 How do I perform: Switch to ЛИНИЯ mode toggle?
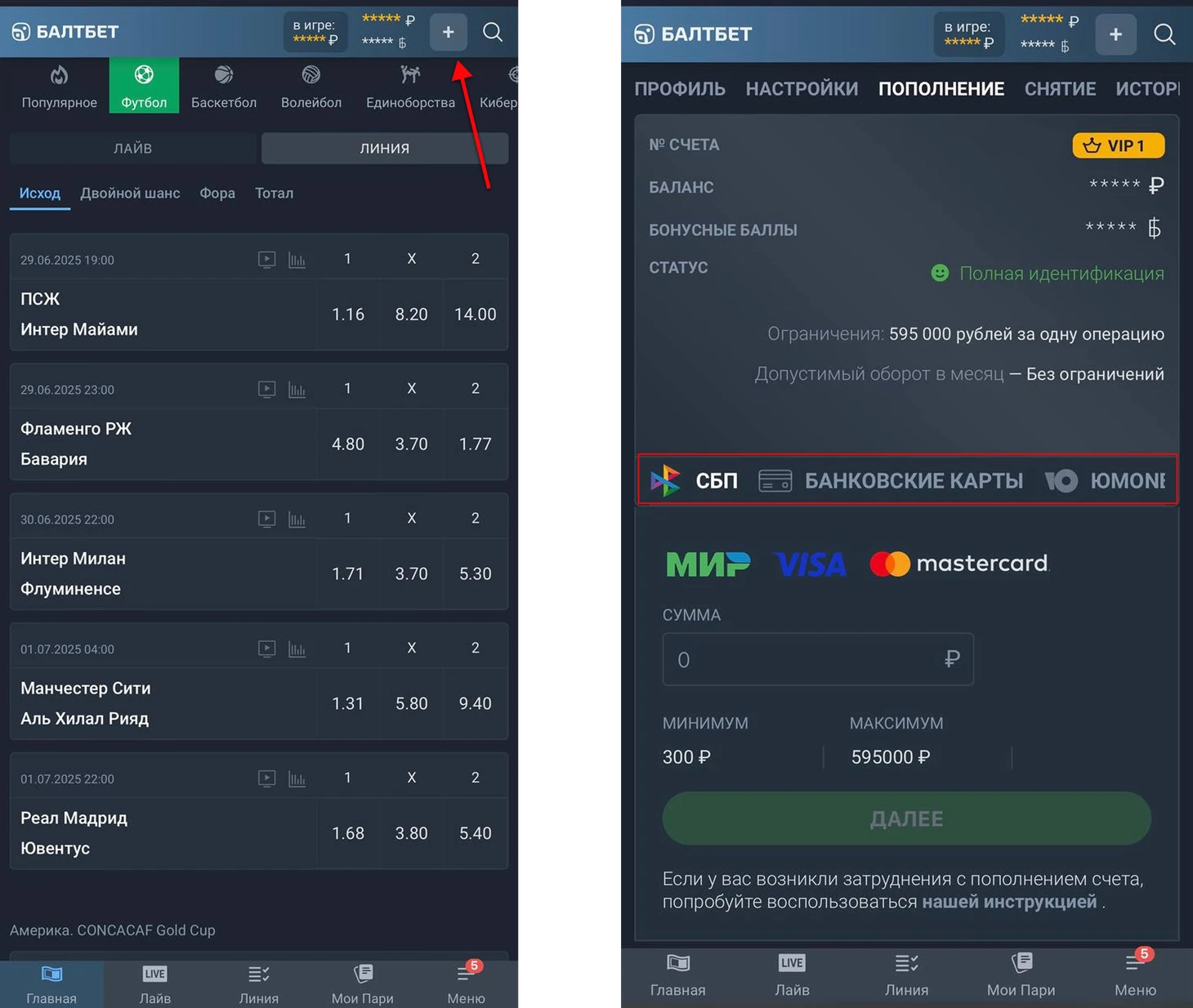pyautogui.click(x=385, y=148)
